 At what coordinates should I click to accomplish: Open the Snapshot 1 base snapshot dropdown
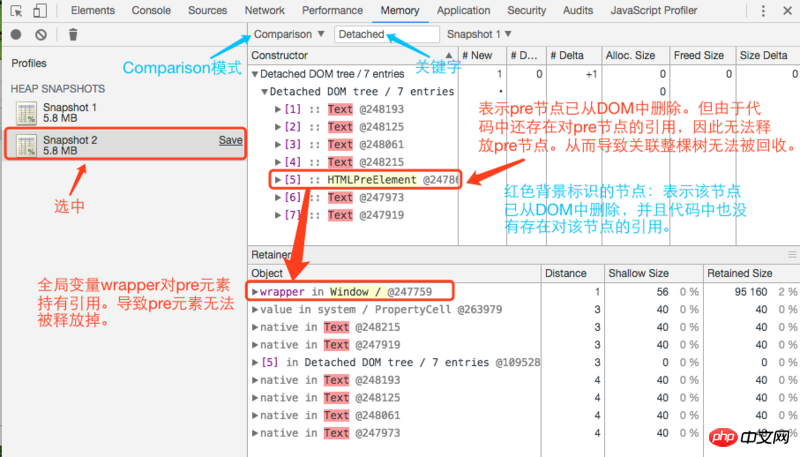pyautogui.click(x=479, y=34)
